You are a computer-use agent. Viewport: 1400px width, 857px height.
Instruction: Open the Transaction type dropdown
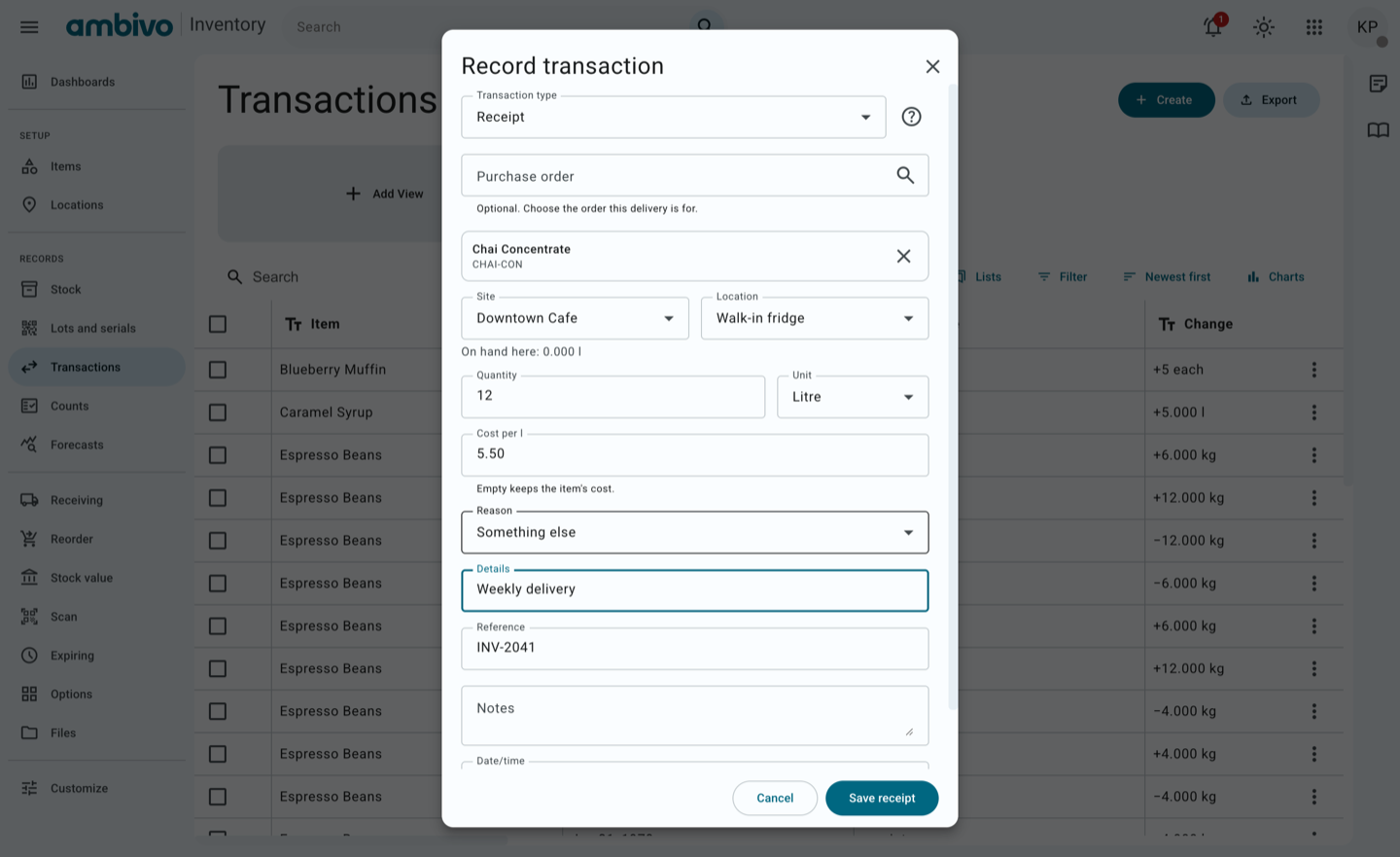tap(674, 117)
